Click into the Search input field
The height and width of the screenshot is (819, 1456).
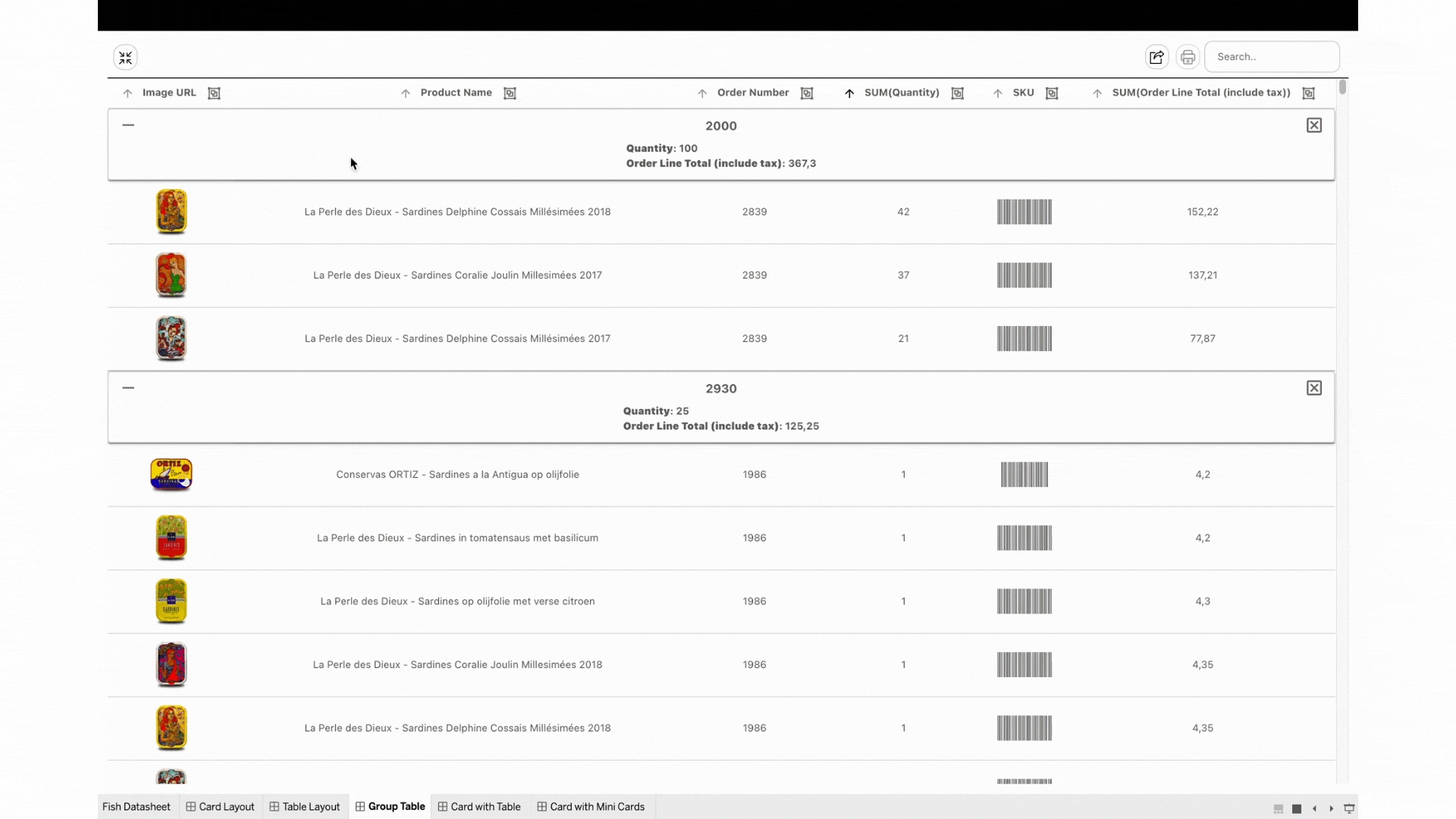pyautogui.click(x=1272, y=57)
